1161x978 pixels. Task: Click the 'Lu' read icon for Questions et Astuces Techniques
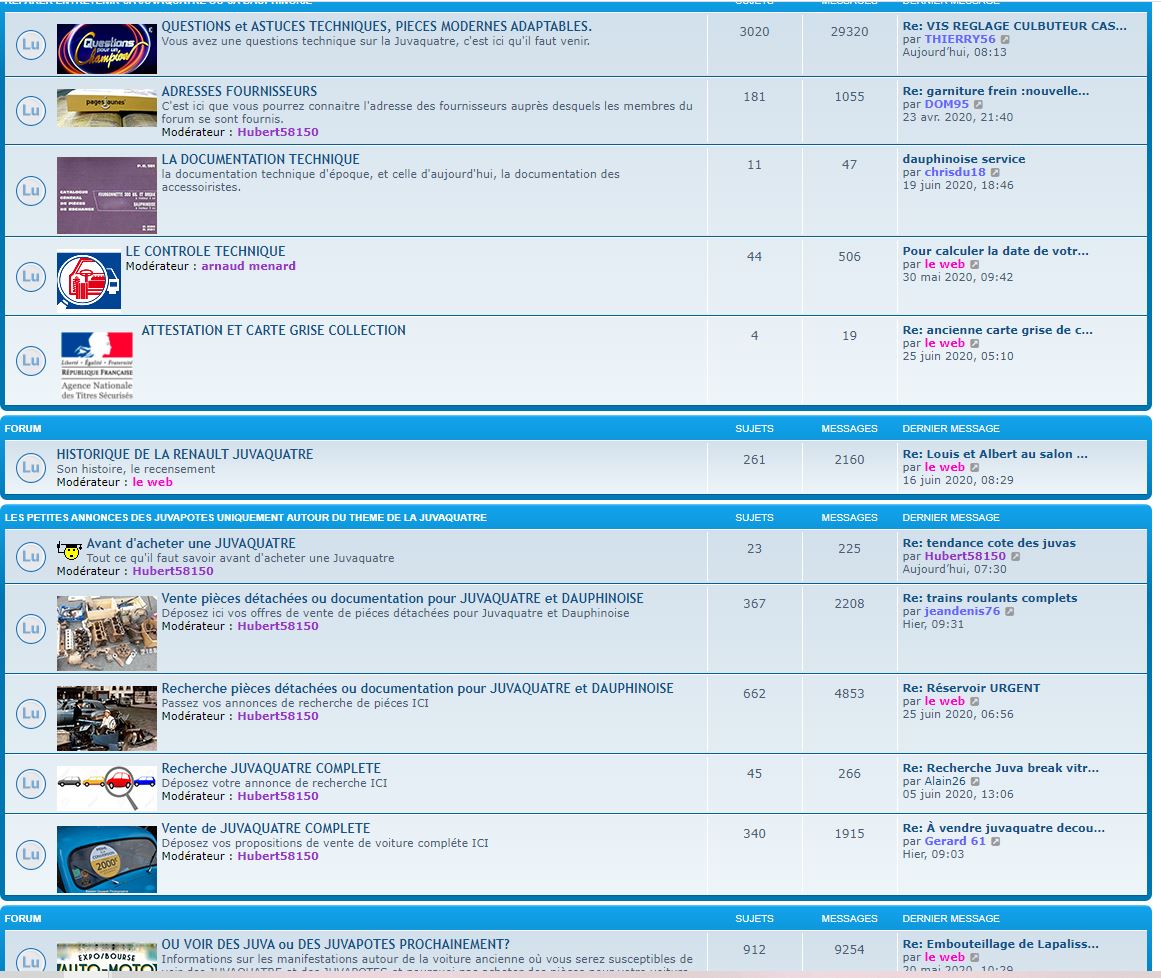(x=31, y=44)
